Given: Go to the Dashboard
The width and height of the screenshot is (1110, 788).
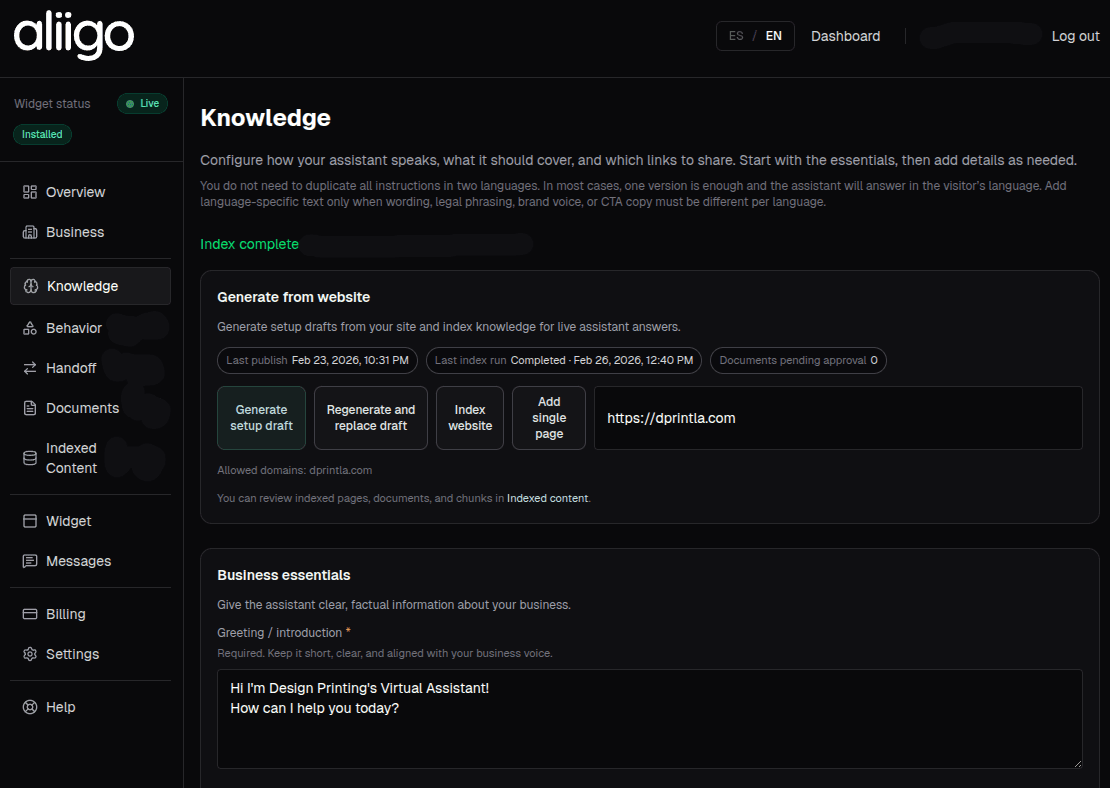Looking at the screenshot, I should click(x=845, y=36).
